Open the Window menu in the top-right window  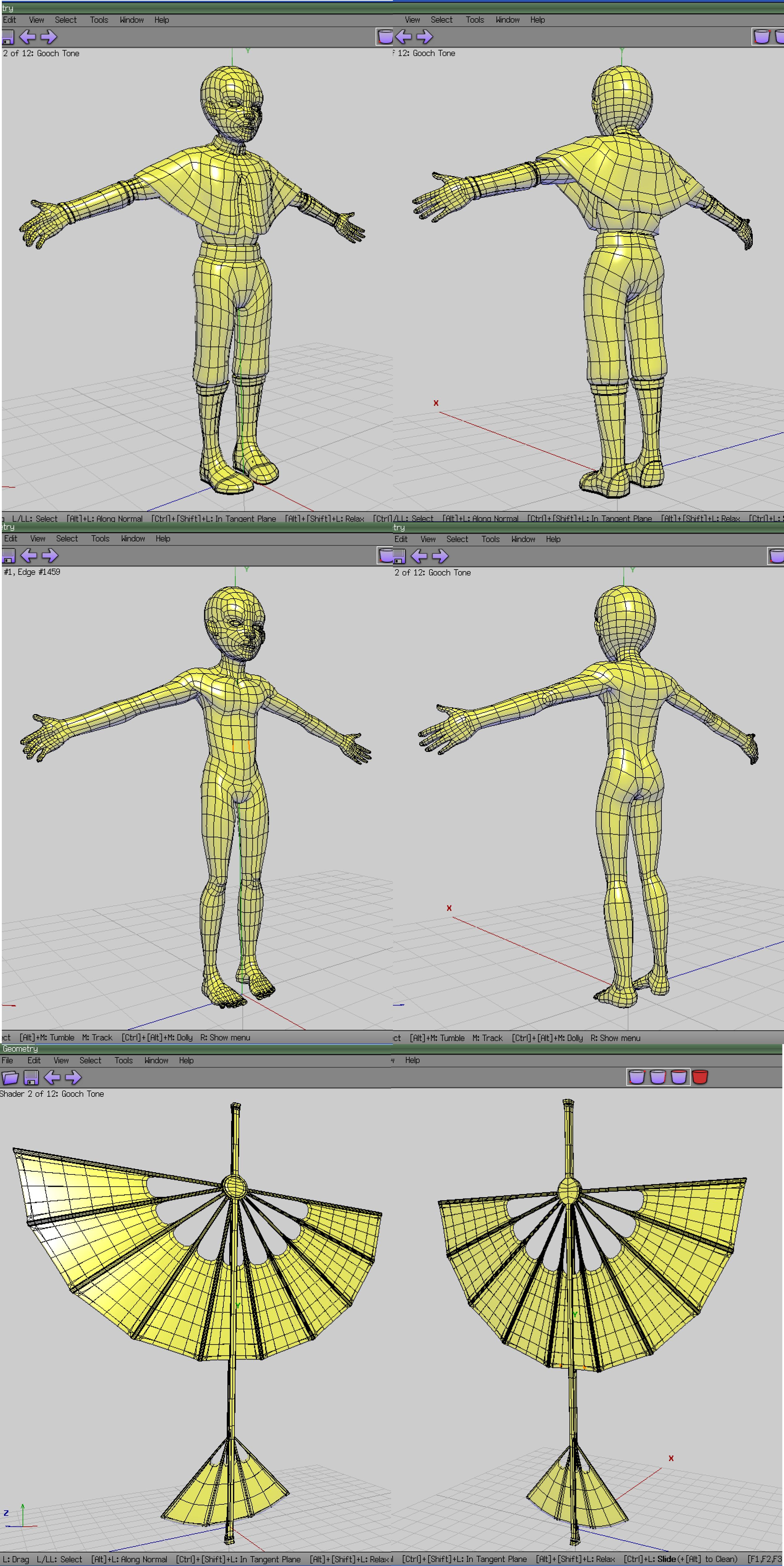507,20
